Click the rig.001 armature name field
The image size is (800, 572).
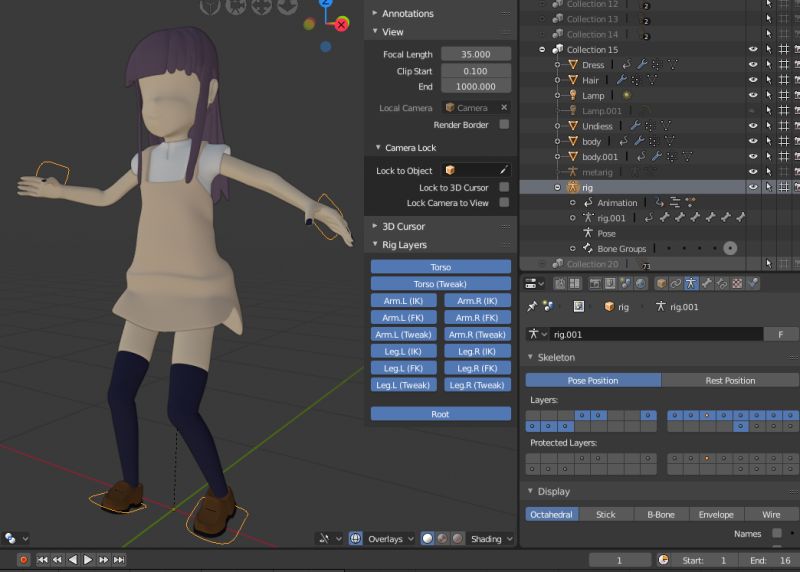pos(658,334)
